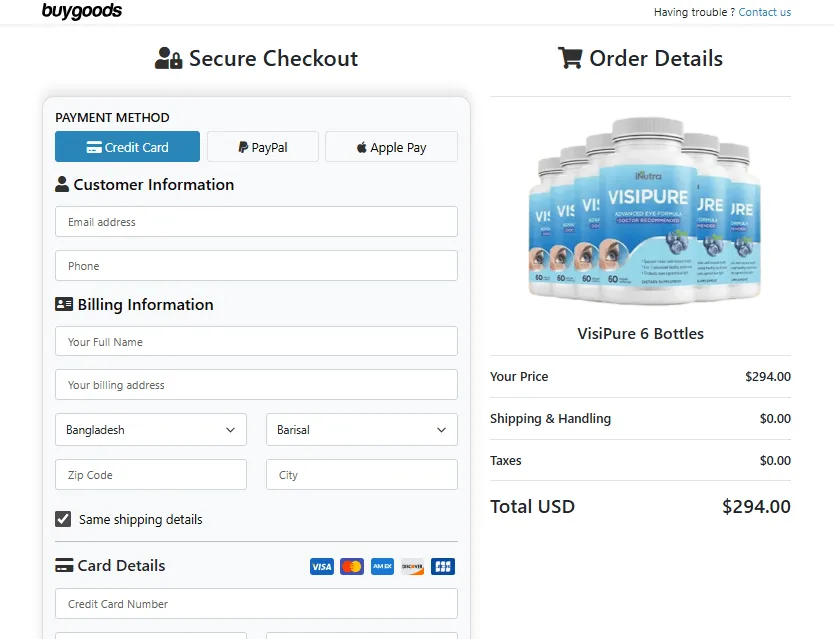Viewport: 834px width, 639px height.
Task: Select the AMEX card icon
Action: [x=381, y=566]
